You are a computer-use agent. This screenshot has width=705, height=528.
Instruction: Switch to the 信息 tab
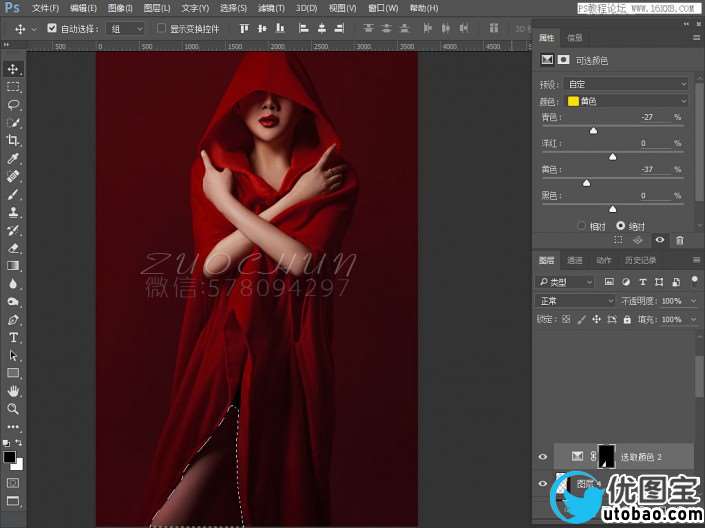pyautogui.click(x=574, y=38)
